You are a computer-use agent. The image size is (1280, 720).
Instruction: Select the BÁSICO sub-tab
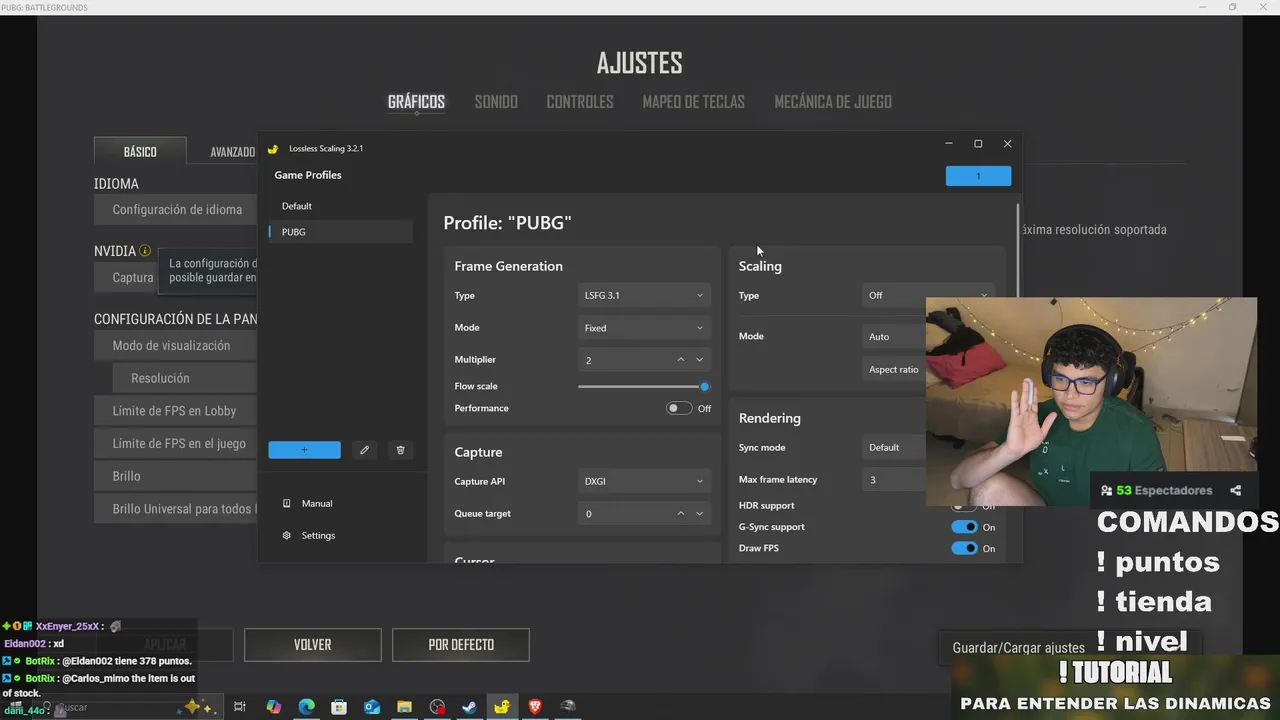pyautogui.click(x=140, y=152)
